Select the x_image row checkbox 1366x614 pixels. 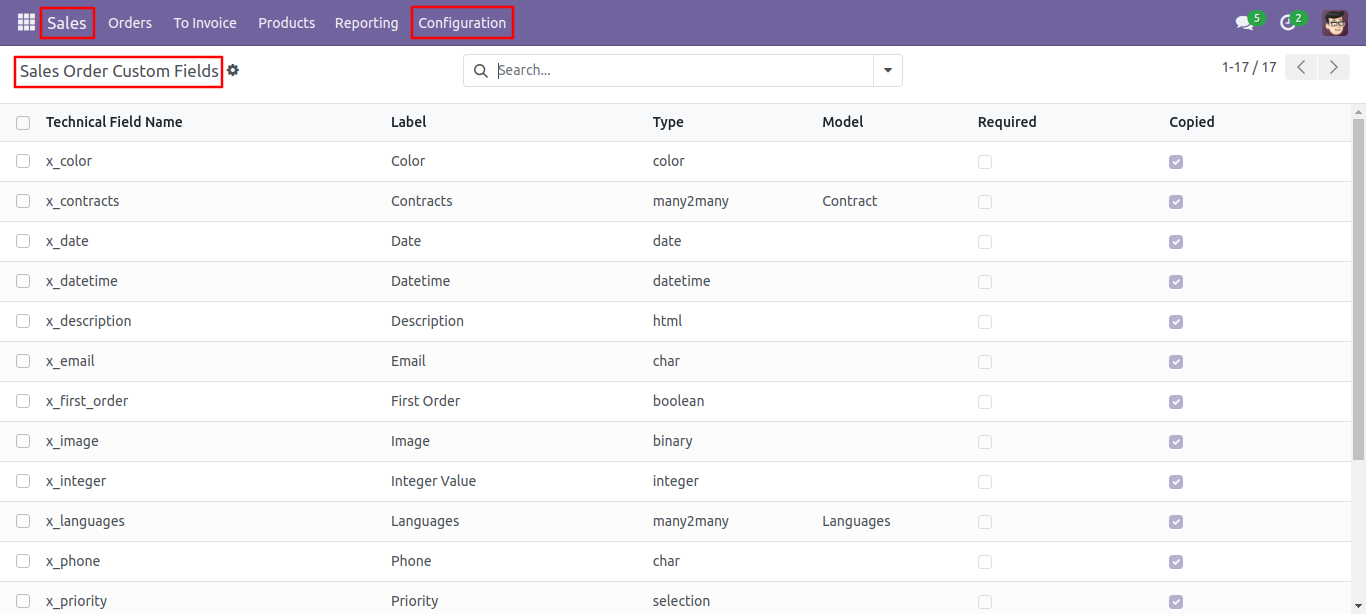pyautogui.click(x=23, y=441)
